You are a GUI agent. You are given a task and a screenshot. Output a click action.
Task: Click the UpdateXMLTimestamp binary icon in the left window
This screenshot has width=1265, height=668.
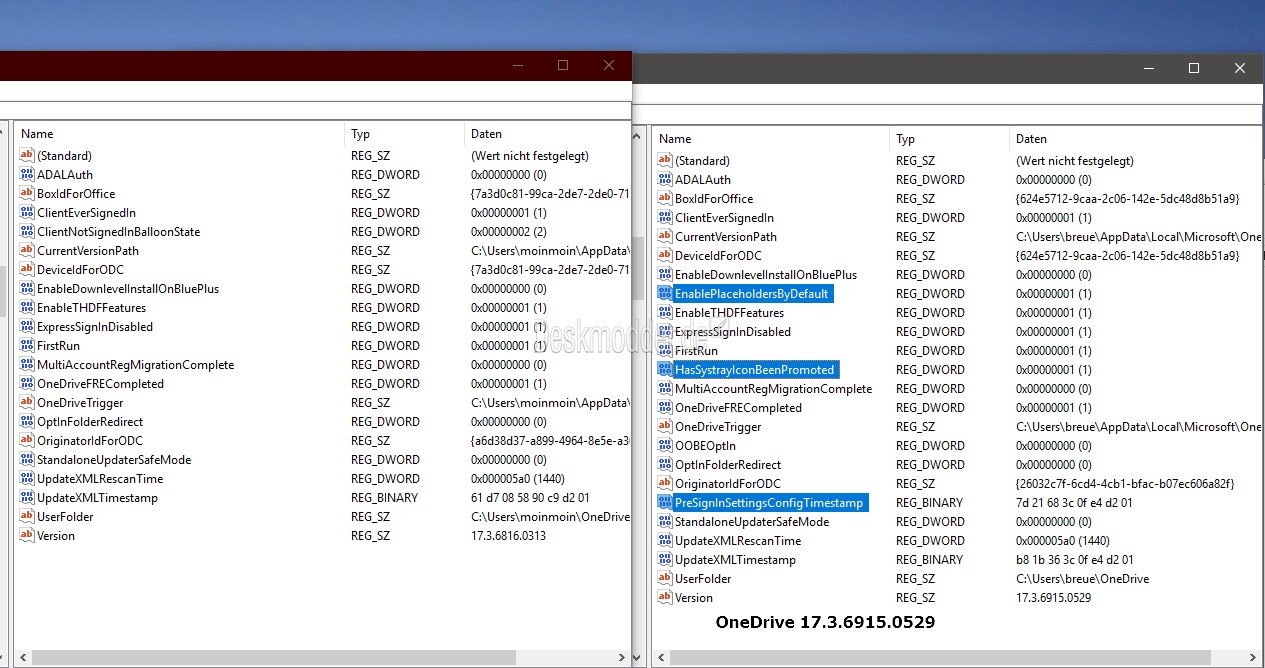26,497
